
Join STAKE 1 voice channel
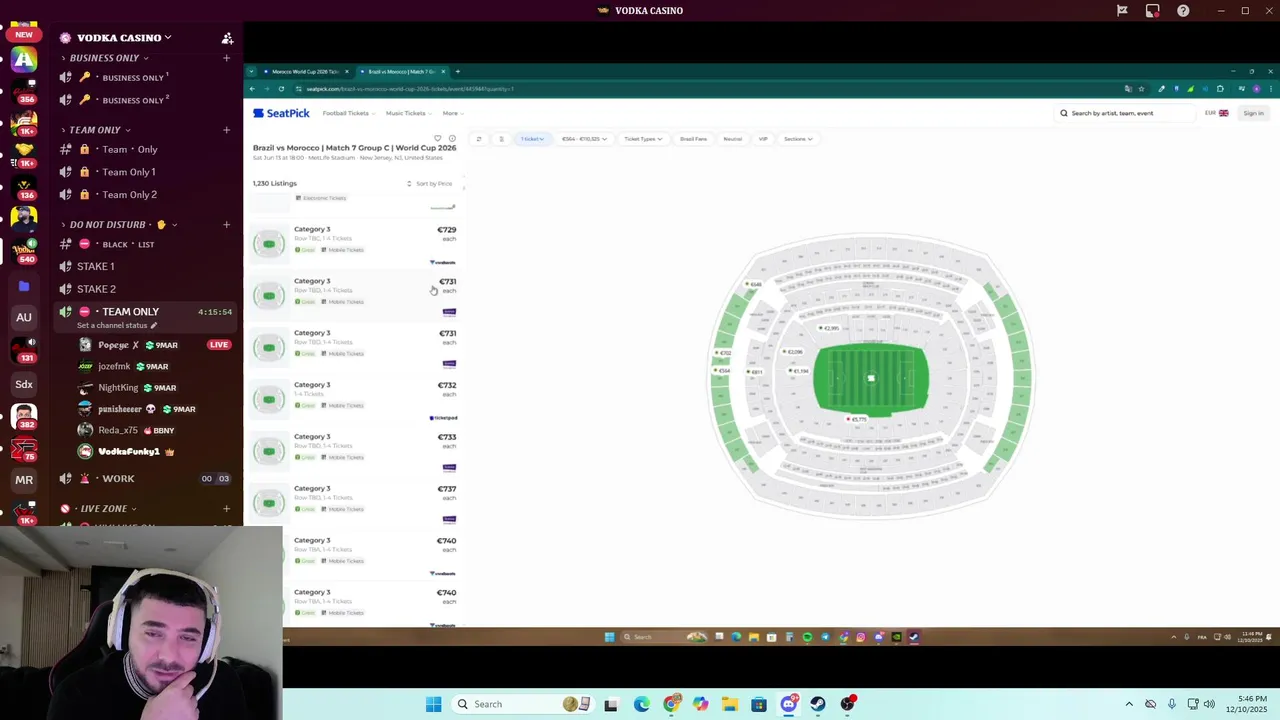point(146,267)
